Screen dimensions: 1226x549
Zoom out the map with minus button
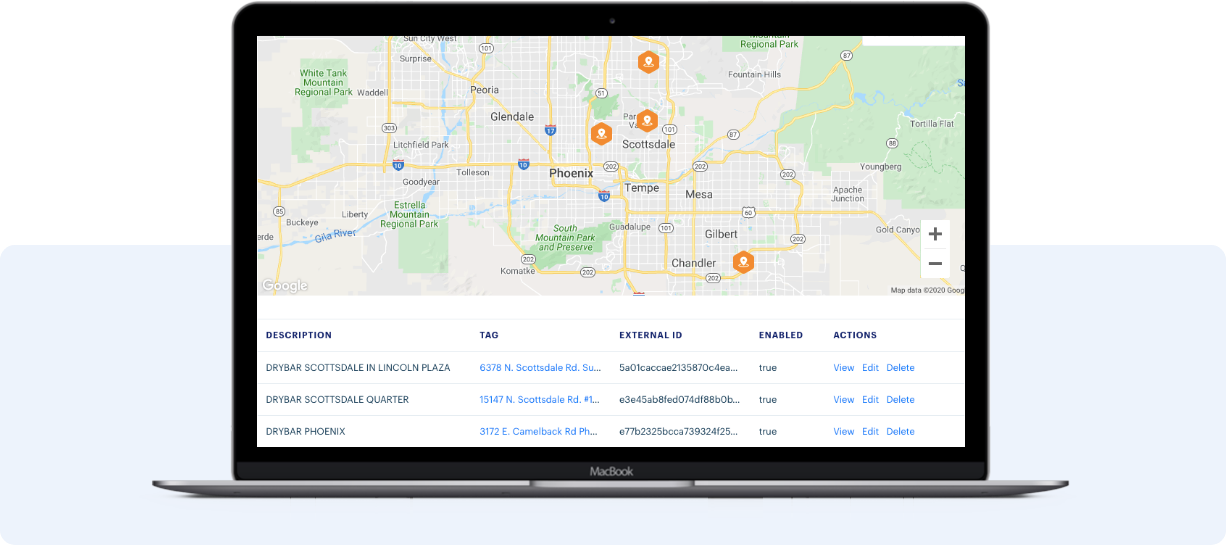(935, 264)
